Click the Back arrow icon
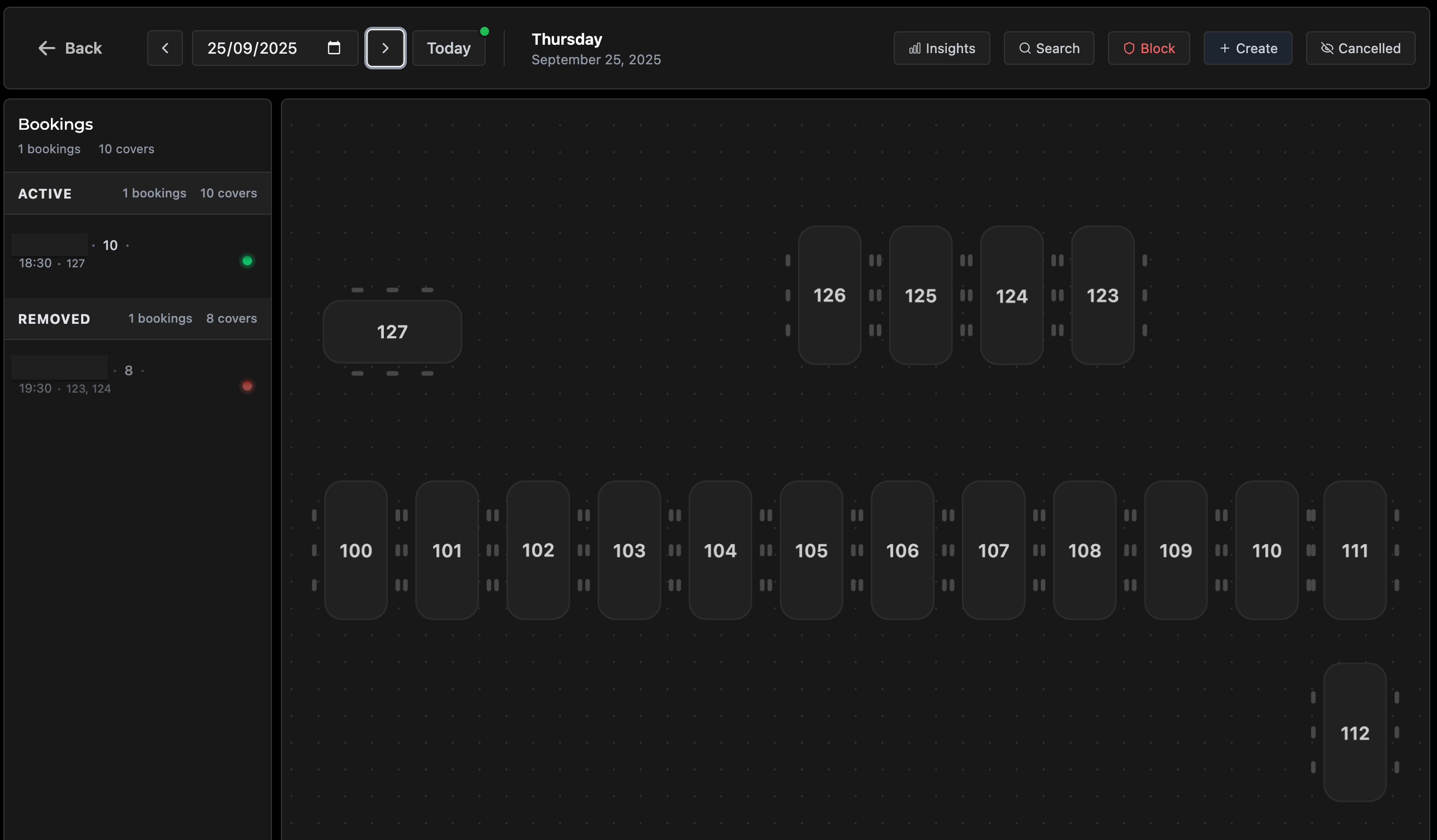The width and height of the screenshot is (1437, 840). click(47, 49)
